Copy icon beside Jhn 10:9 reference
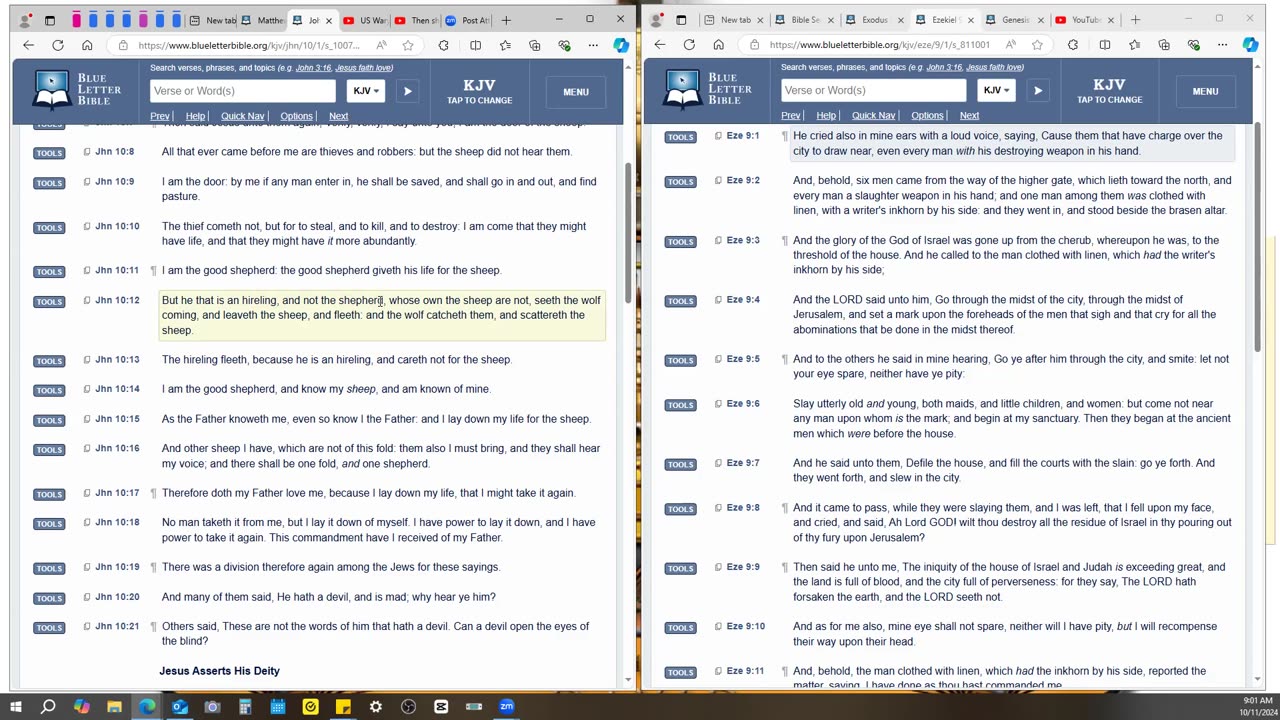This screenshot has width=1280, height=720. coord(87,182)
